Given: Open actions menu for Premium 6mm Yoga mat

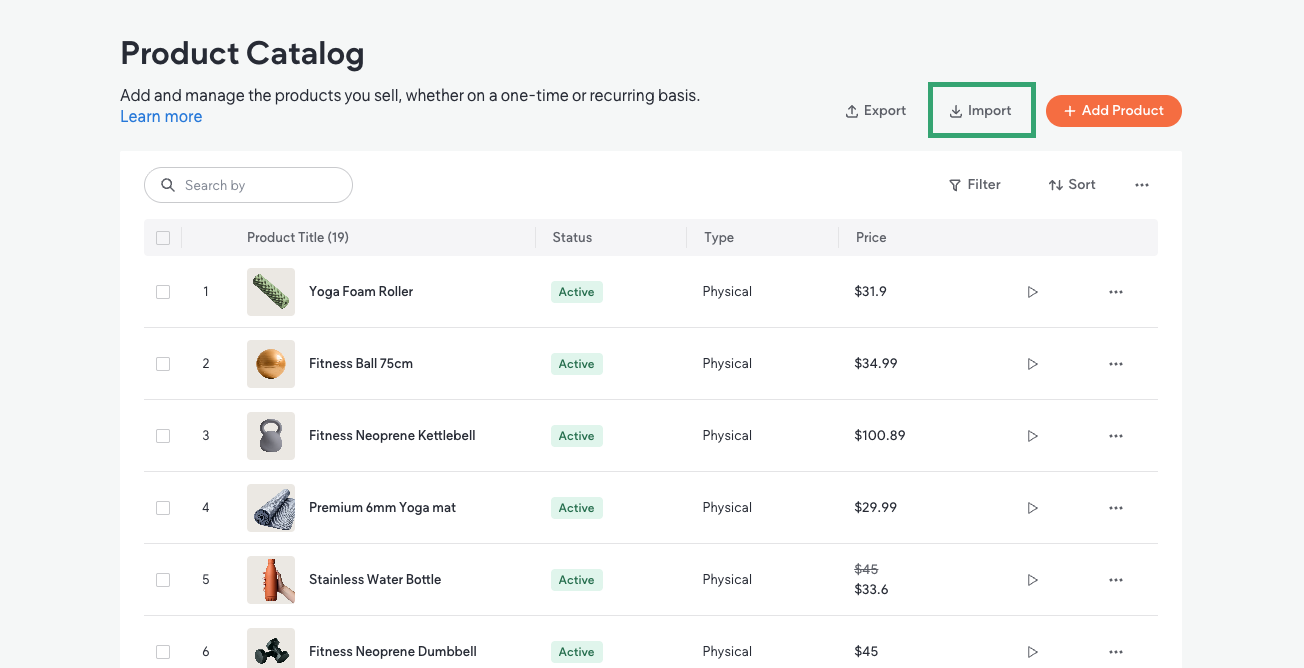Looking at the screenshot, I should click(x=1115, y=507).
